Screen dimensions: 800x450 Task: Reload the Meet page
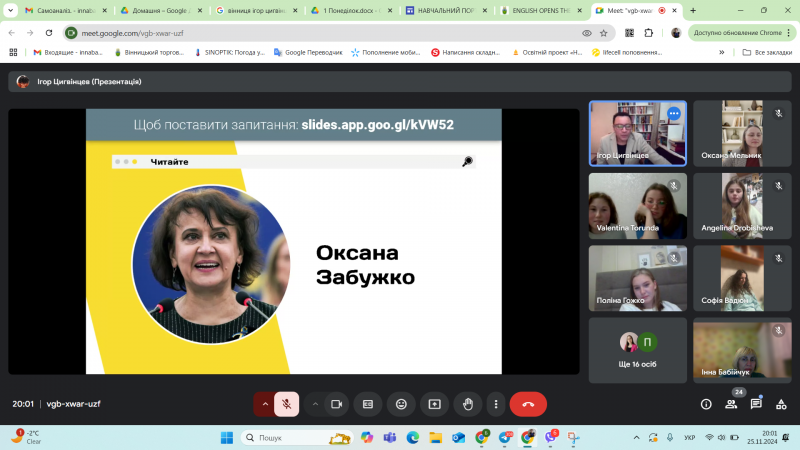pyautogui.click(x=49, y=33)
